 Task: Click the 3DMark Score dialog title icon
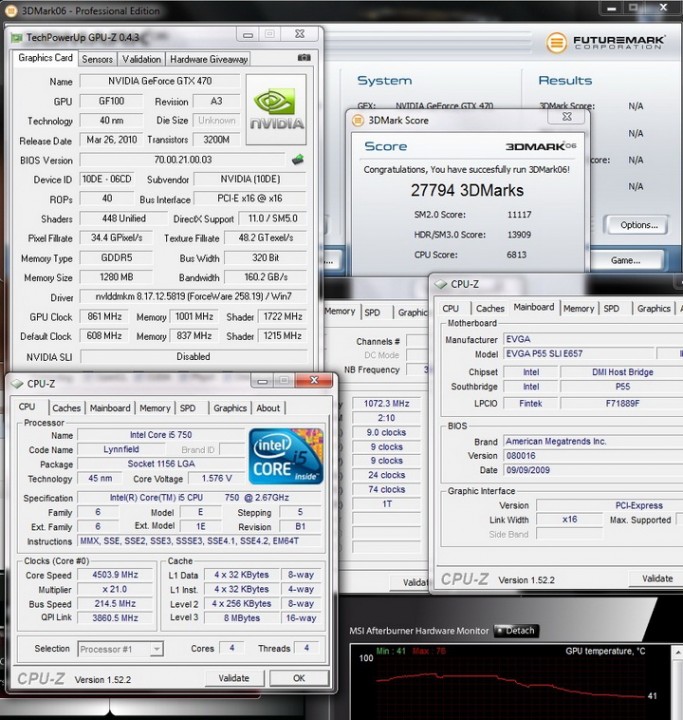358,120
